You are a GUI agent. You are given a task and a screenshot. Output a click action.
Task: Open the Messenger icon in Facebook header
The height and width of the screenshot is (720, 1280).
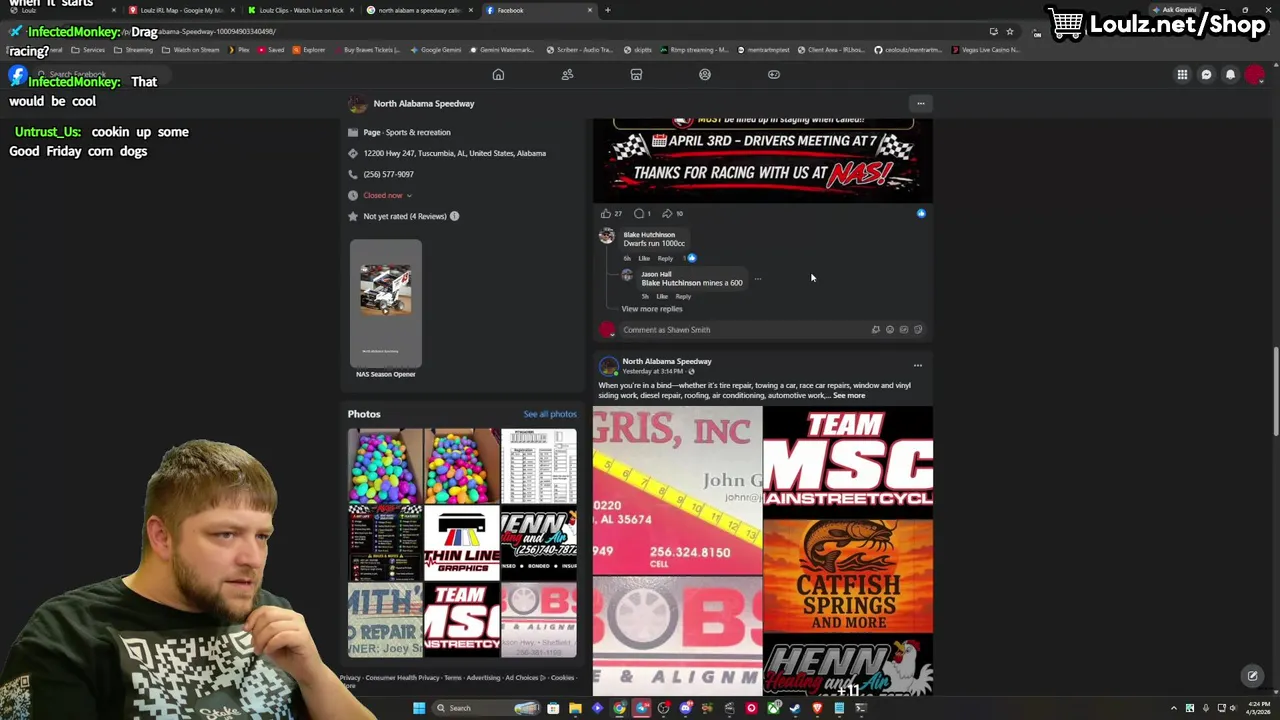[1206, 75]
